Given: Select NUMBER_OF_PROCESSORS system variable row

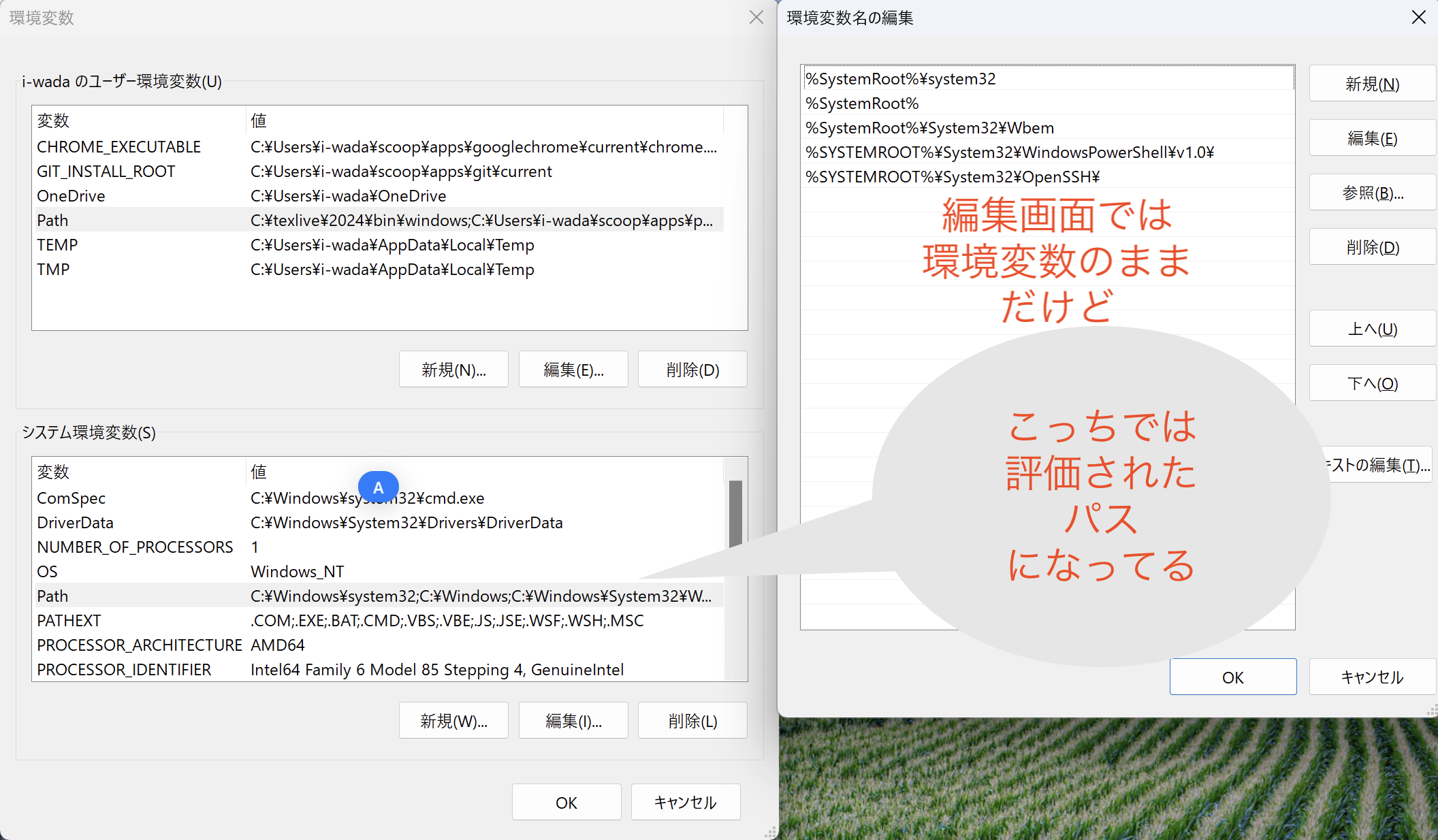Looking at the screenshot, I should coord(379,547).
